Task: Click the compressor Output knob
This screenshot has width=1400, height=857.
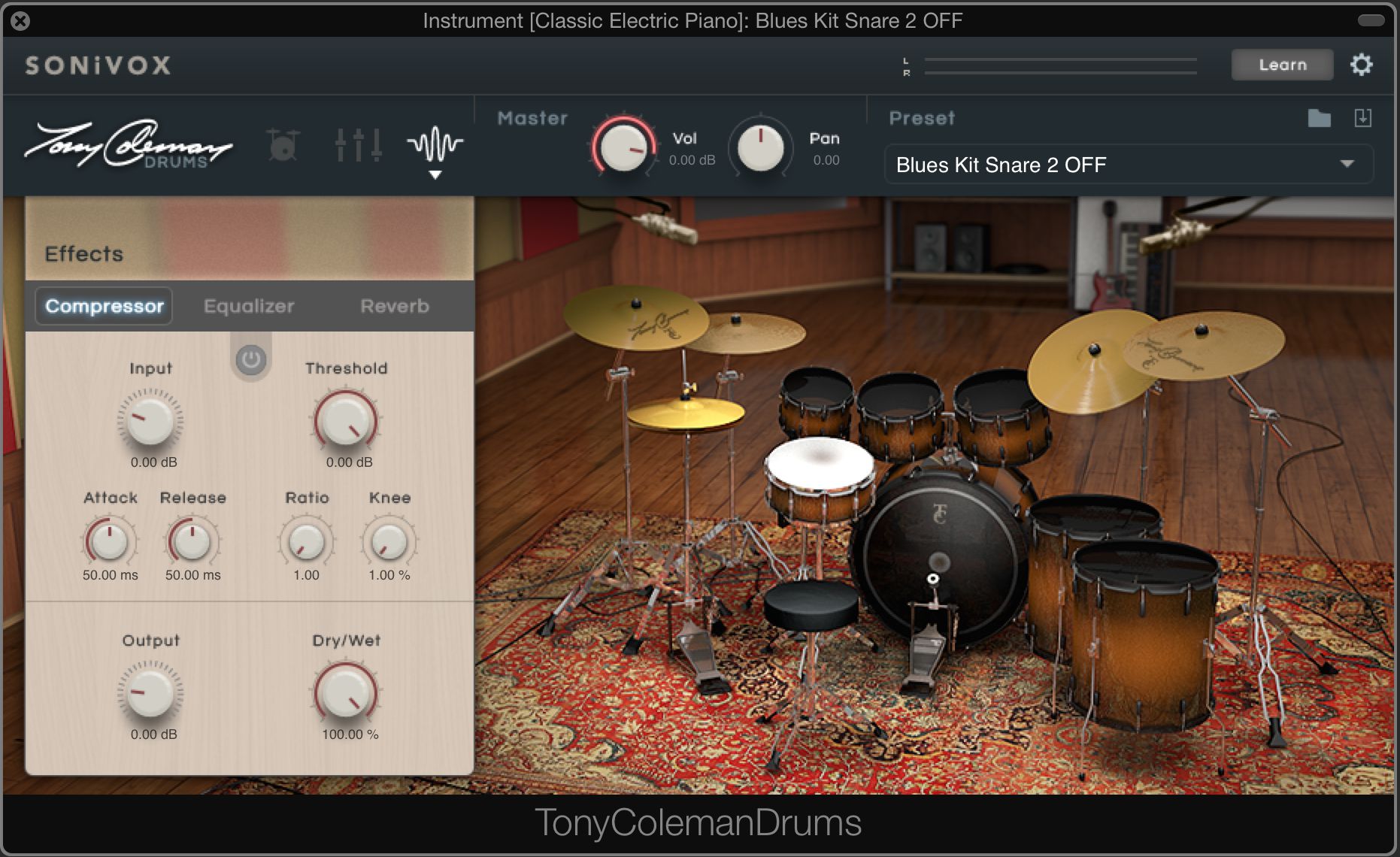Action: pyautogui.click(x=150, y=693)
